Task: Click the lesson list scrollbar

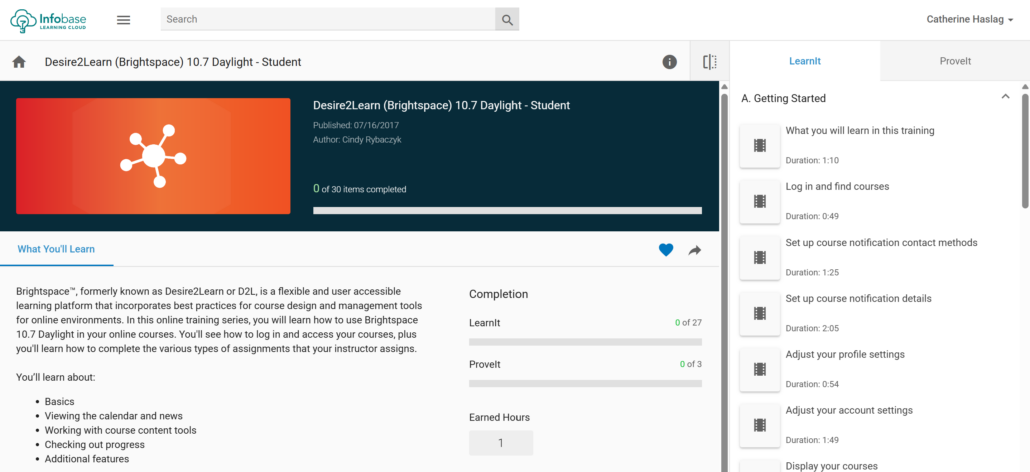Action: click(x=1025, y=151)
